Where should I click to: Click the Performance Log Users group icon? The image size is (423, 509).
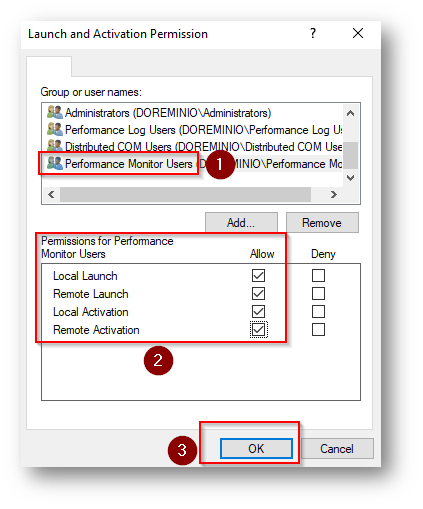click(54, 129)
